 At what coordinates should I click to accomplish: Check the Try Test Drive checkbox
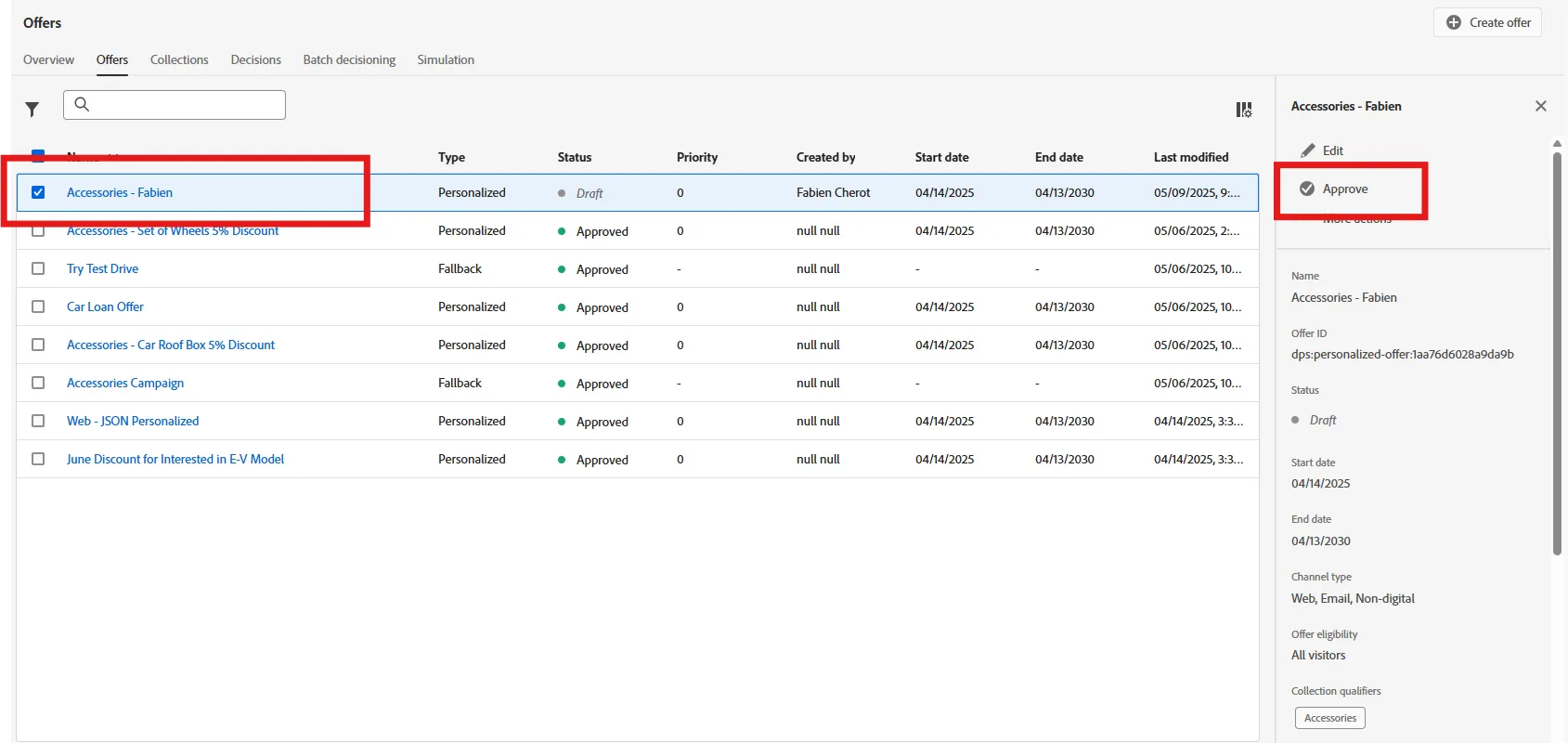(38, 268)
